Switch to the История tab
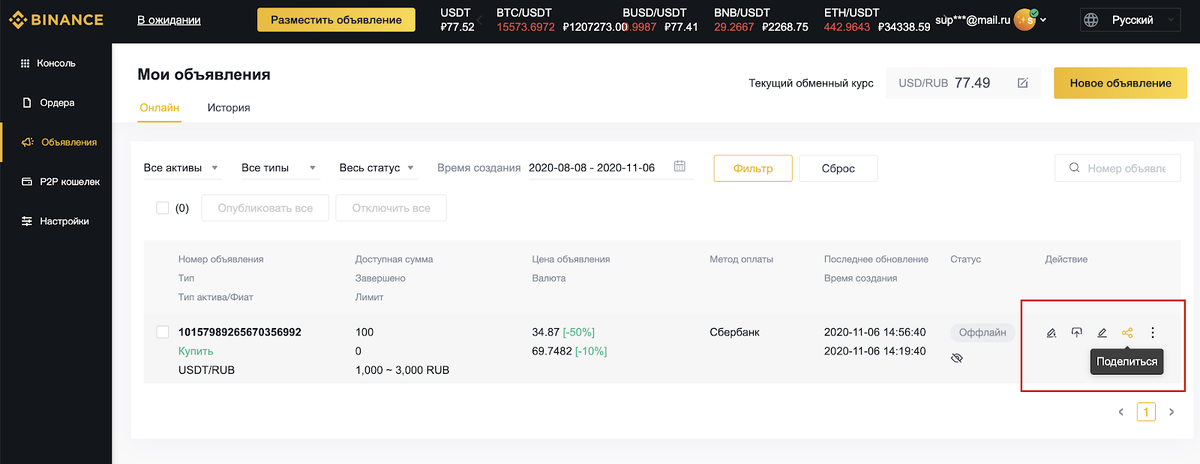The width and height of the screenshot is (1200, 464). [229, 107]
